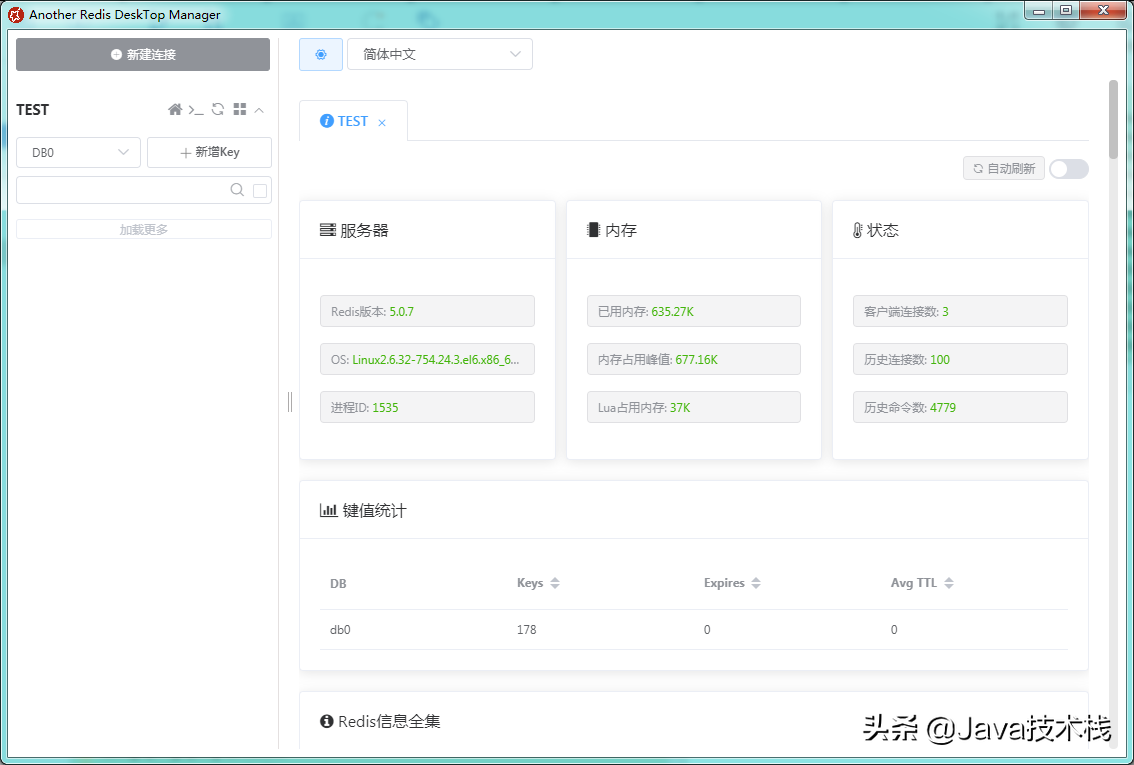Open the grid menu icon for TEST
Viewport: 1134px width, 765px height.
[x=240, y=109]
